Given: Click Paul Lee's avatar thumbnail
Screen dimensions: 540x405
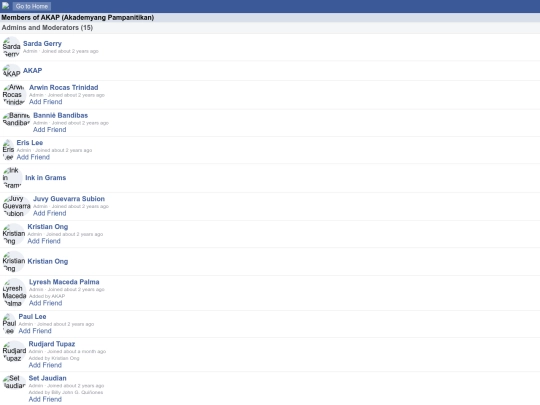Looking at the screenshot, I should coord(9,324).
